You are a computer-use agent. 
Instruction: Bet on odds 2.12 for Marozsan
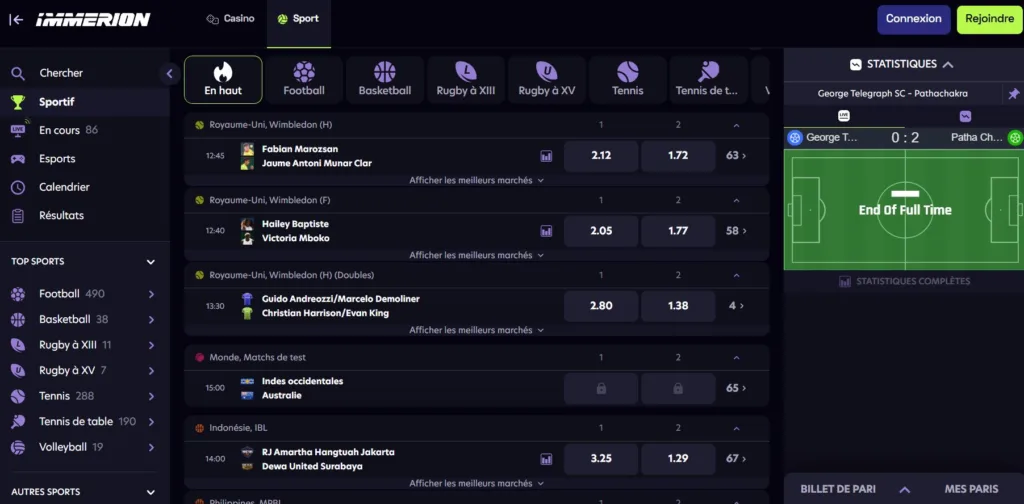pyautogui.click(x=601, y=156)
